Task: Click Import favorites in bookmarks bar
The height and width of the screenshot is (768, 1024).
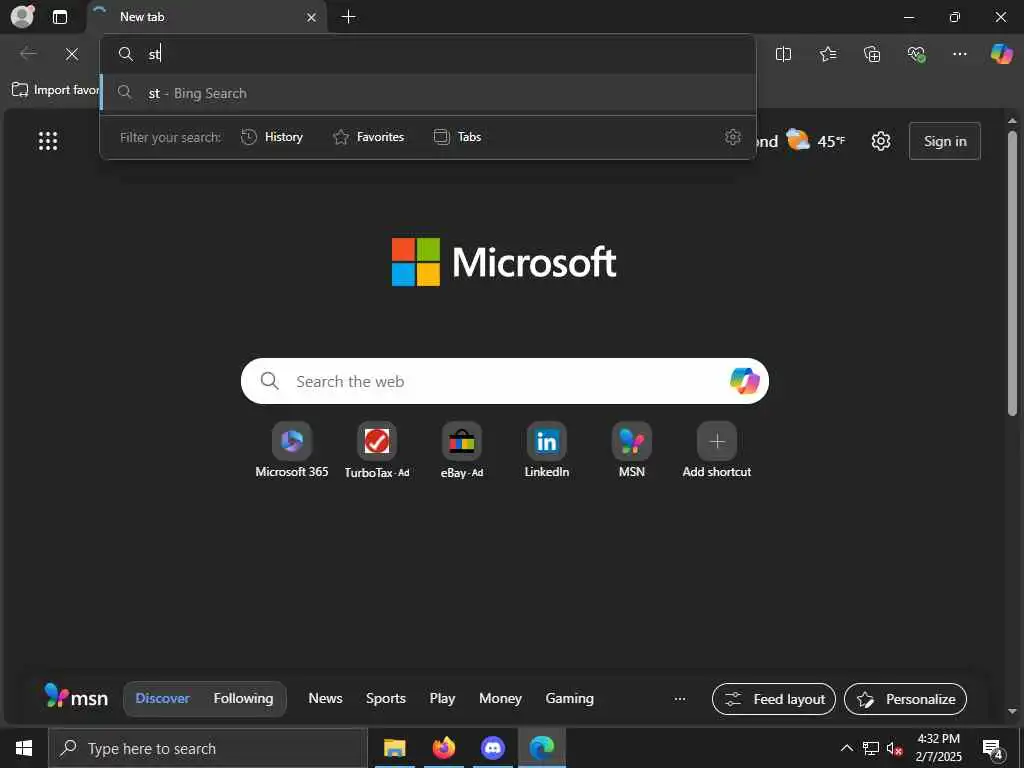Action: [x=56, y=90]
